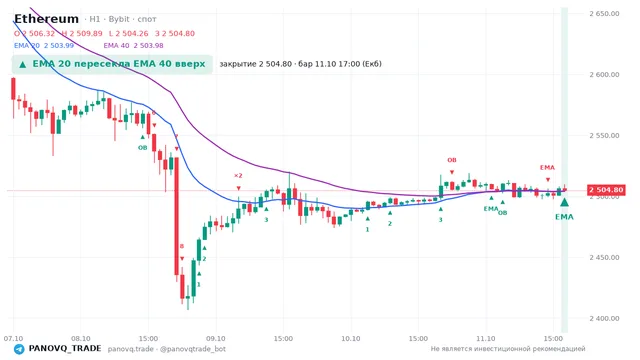Click the 2 650.00 price axis label
Screen dimensions: 640x360
point(604,13)
